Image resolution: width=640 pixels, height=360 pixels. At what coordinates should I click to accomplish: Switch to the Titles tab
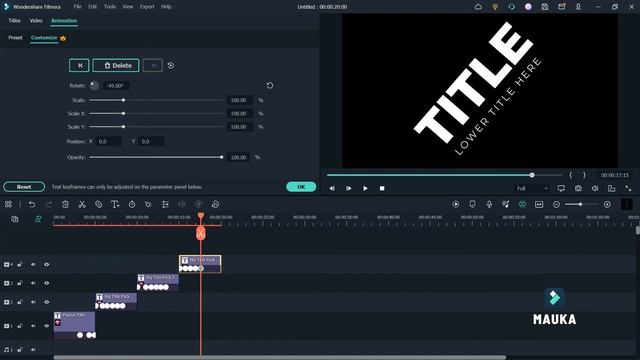[x=14, y=20]
